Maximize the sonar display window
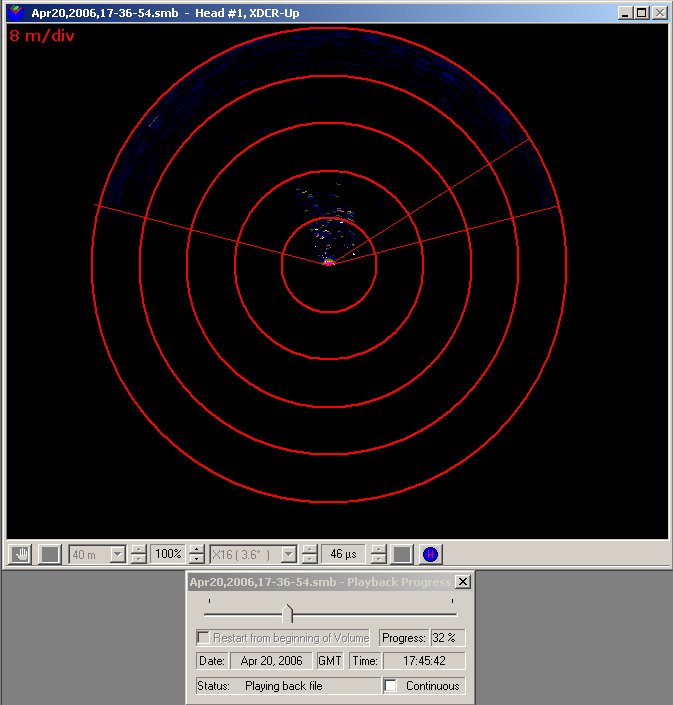Screen dimensions: 673x705 click(642, 13)
